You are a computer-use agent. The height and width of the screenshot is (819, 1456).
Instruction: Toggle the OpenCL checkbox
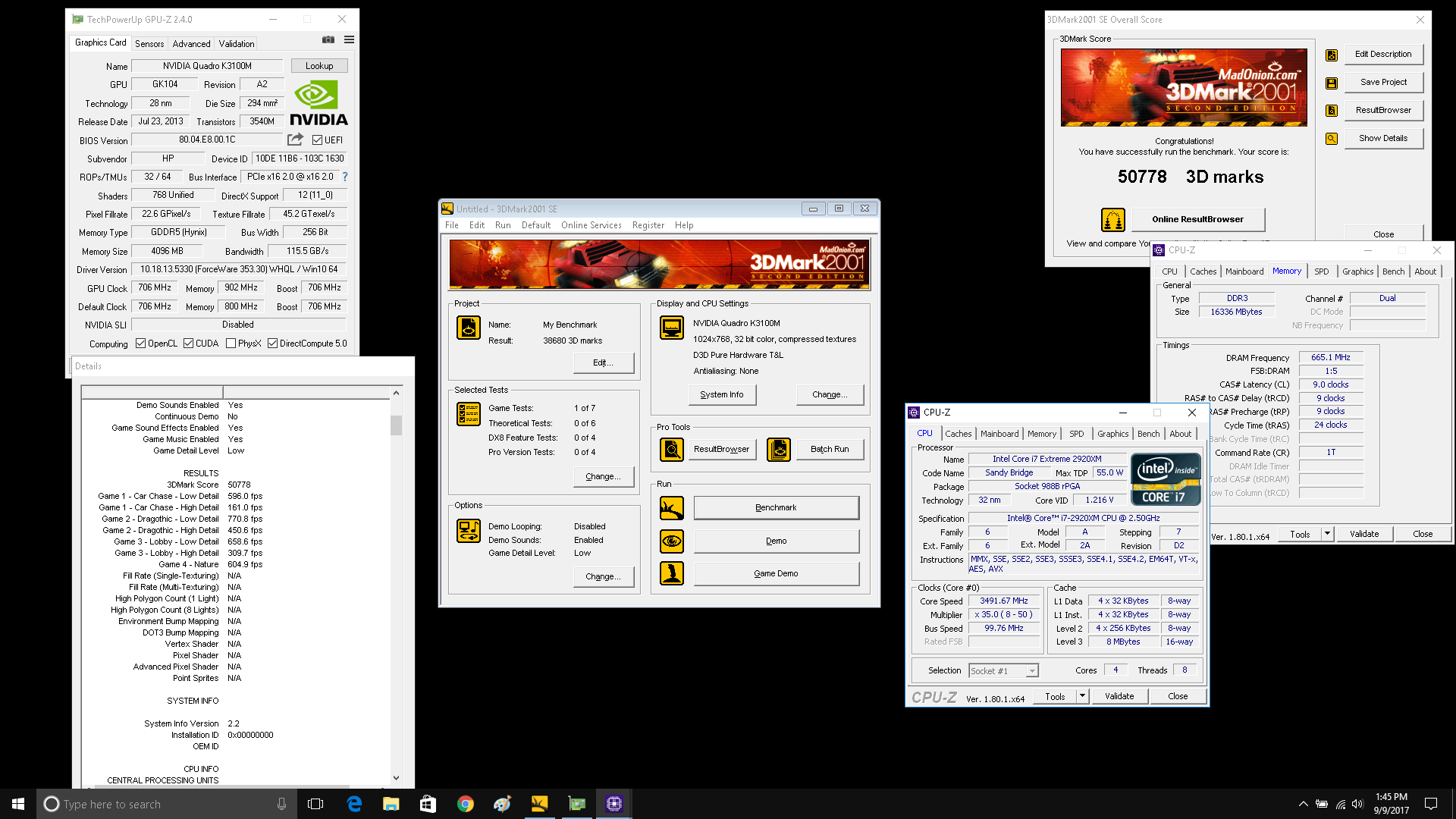pos(141,344)
